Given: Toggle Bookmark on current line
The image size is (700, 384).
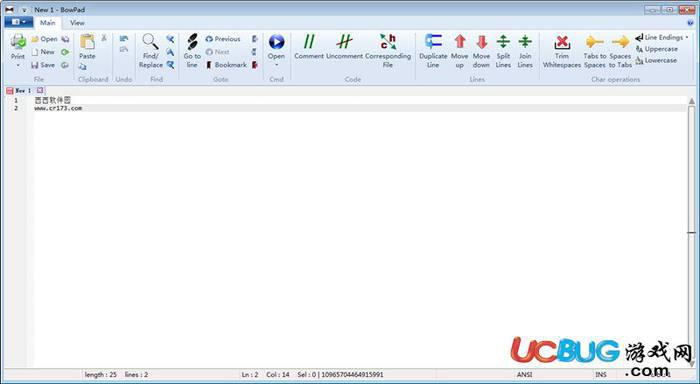Looking at the screenshot, I should [226, 65].
